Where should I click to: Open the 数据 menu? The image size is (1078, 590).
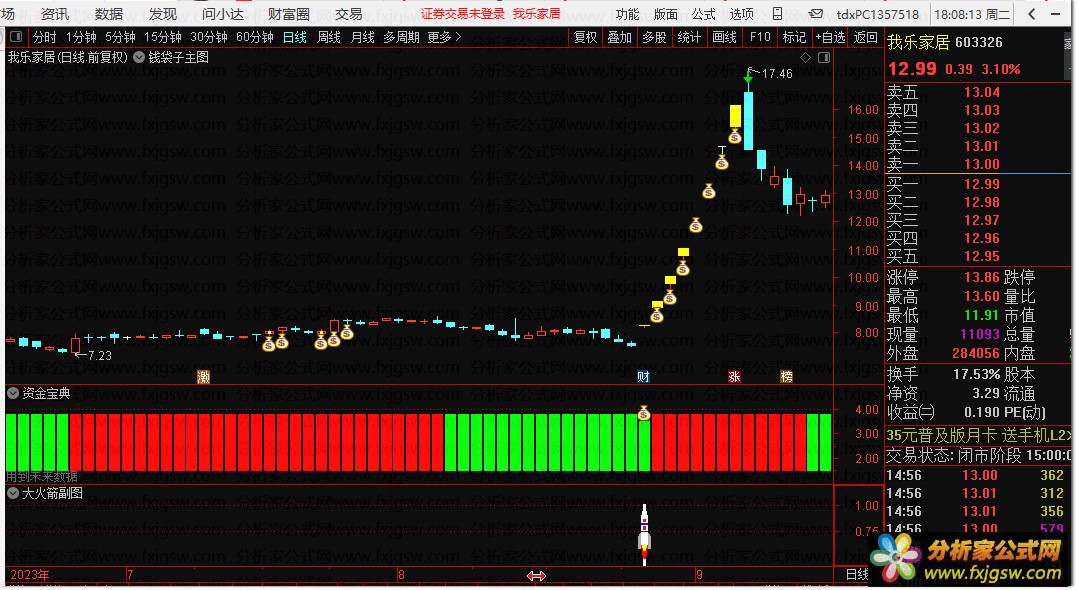[x=109, y=14]
